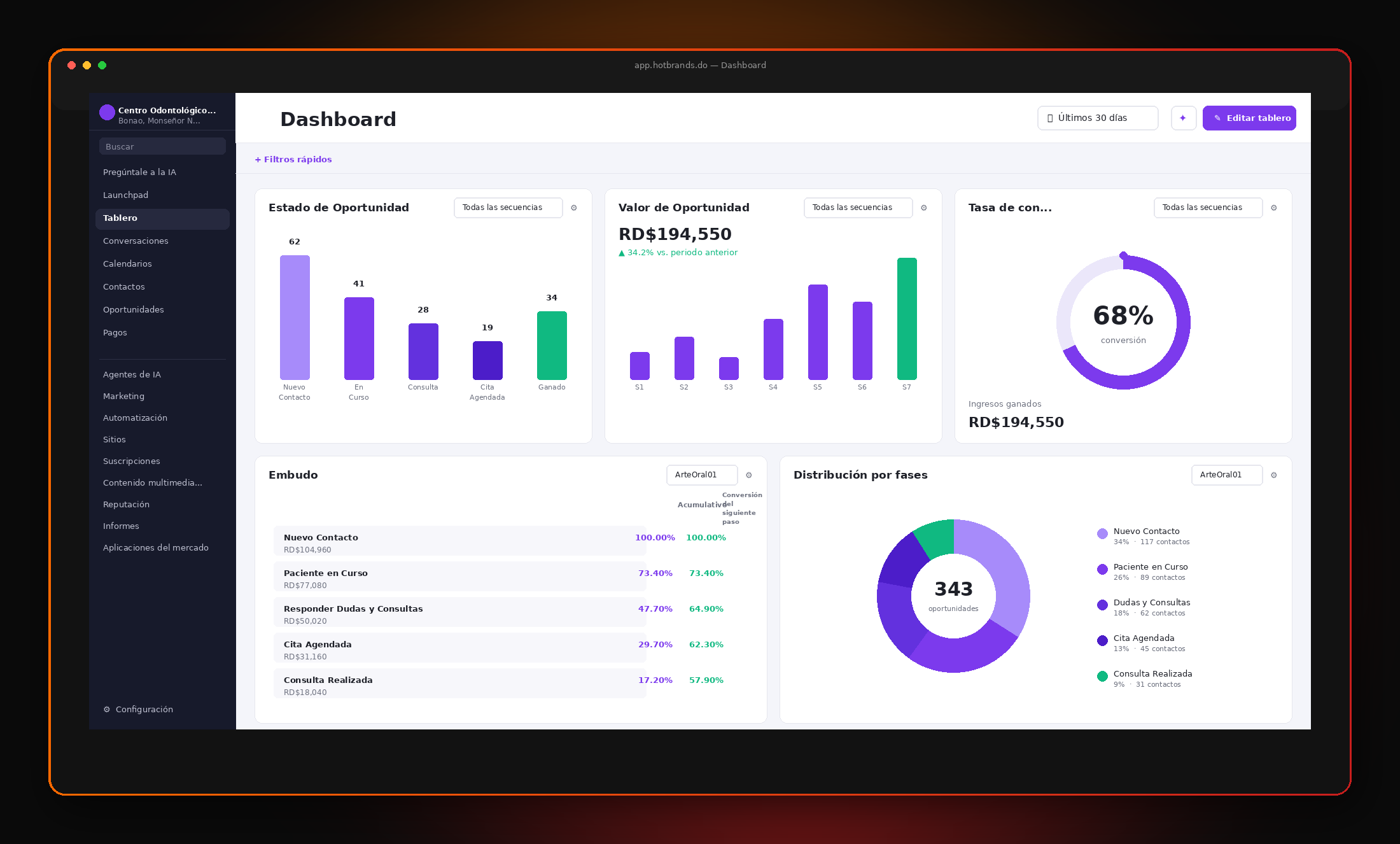
Task: Click the Buscar search field
Action: click(x=162, y=146)
